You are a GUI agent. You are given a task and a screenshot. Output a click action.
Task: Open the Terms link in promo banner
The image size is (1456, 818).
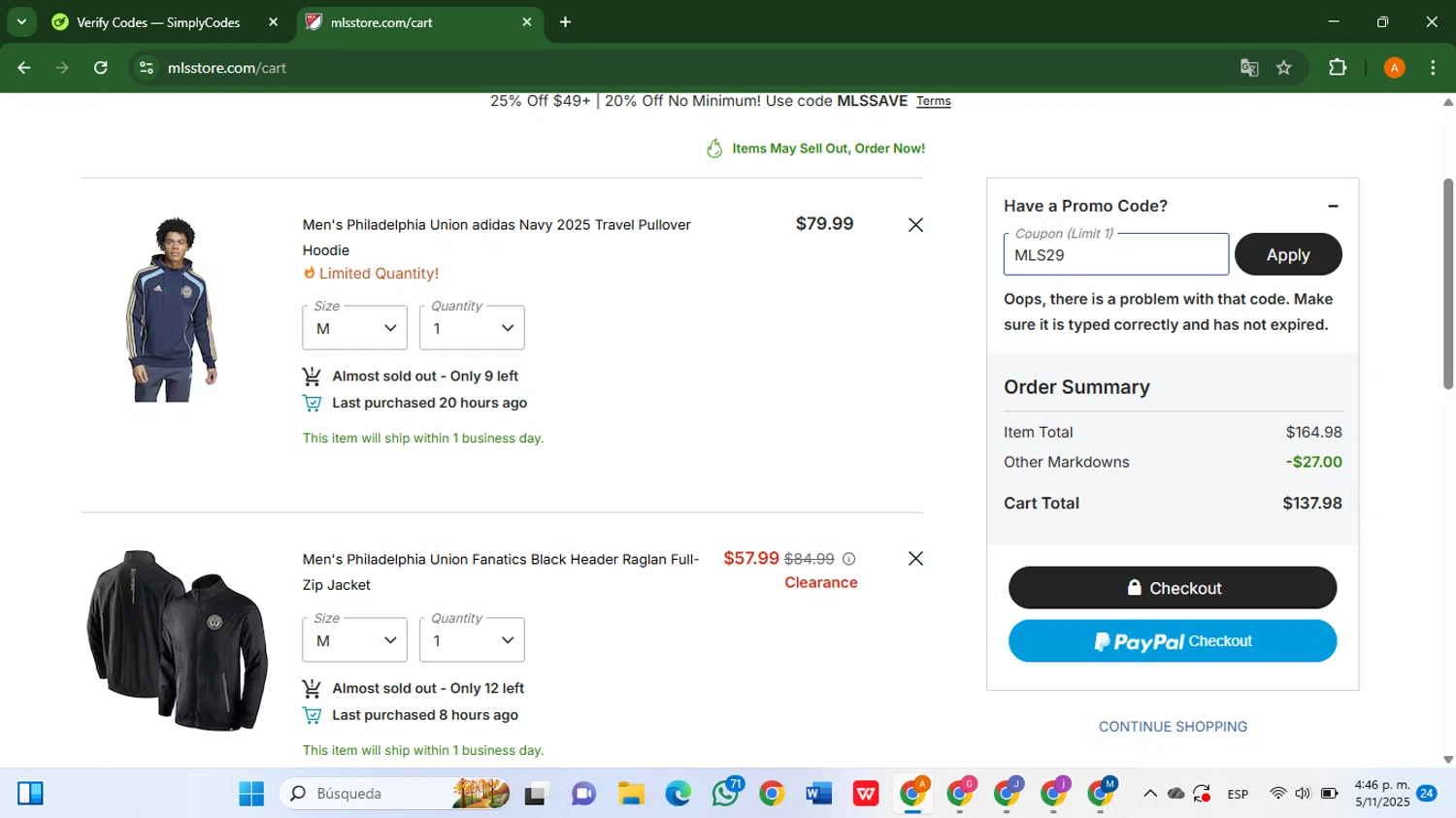click(934, 101)
